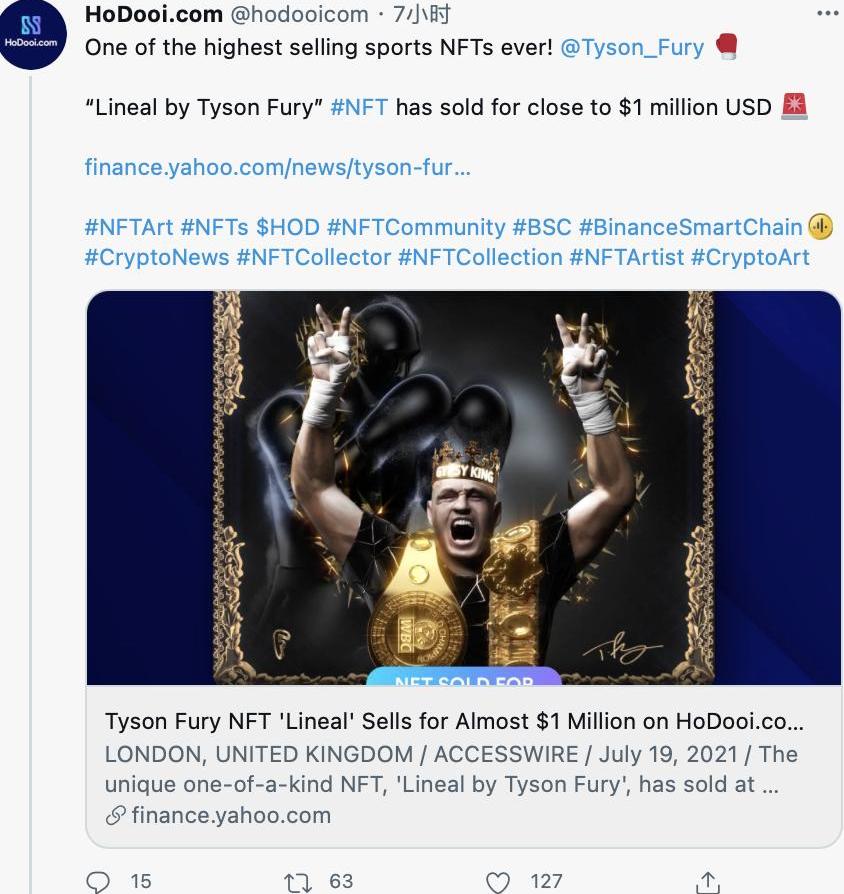The height and width of the screenshot is (894, 844).
Task: Open the @Tyson_Fury mention
Action: click(x=632, y=47)
